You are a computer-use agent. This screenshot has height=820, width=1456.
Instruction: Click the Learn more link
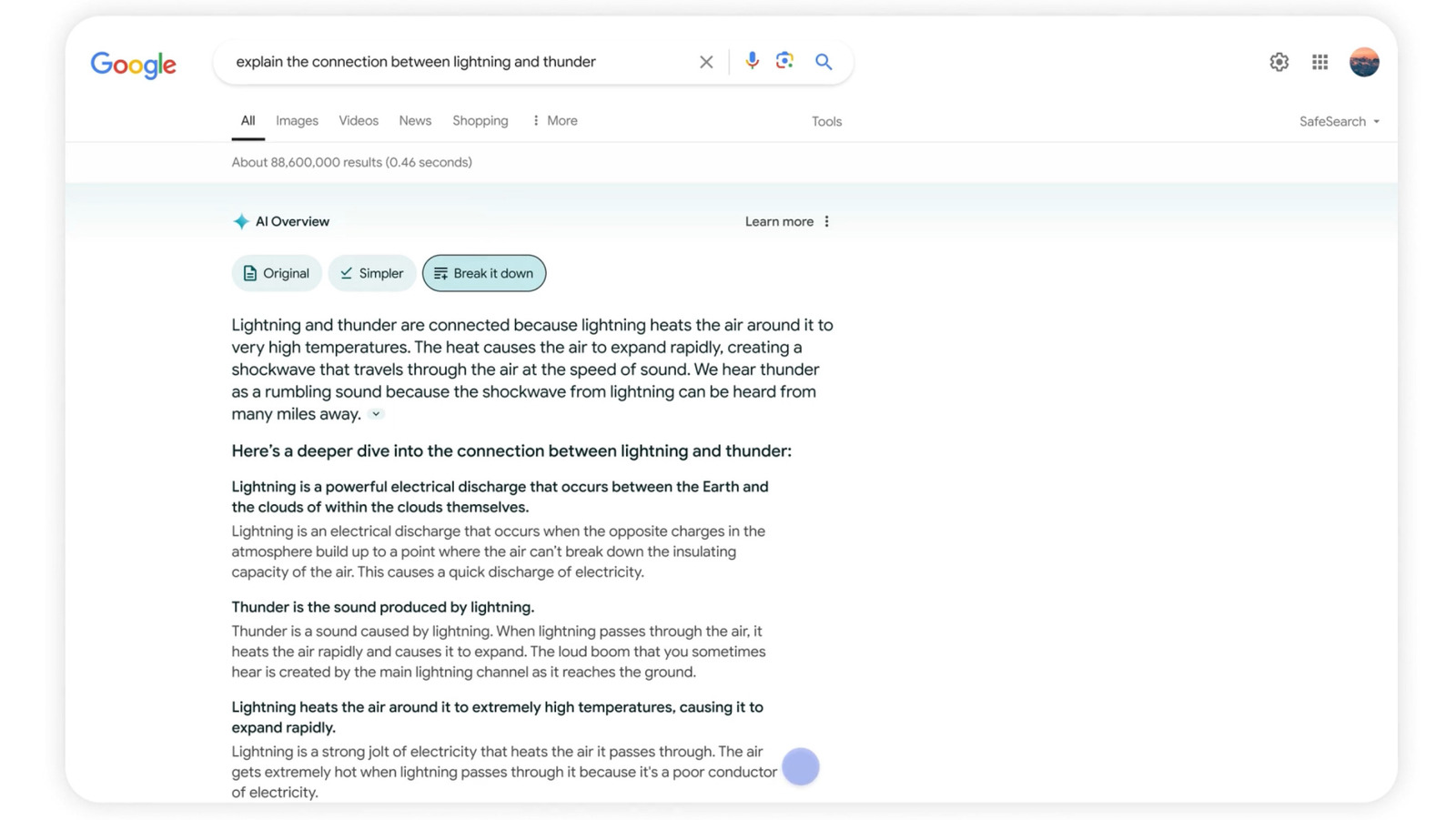[x=778, y=220]
